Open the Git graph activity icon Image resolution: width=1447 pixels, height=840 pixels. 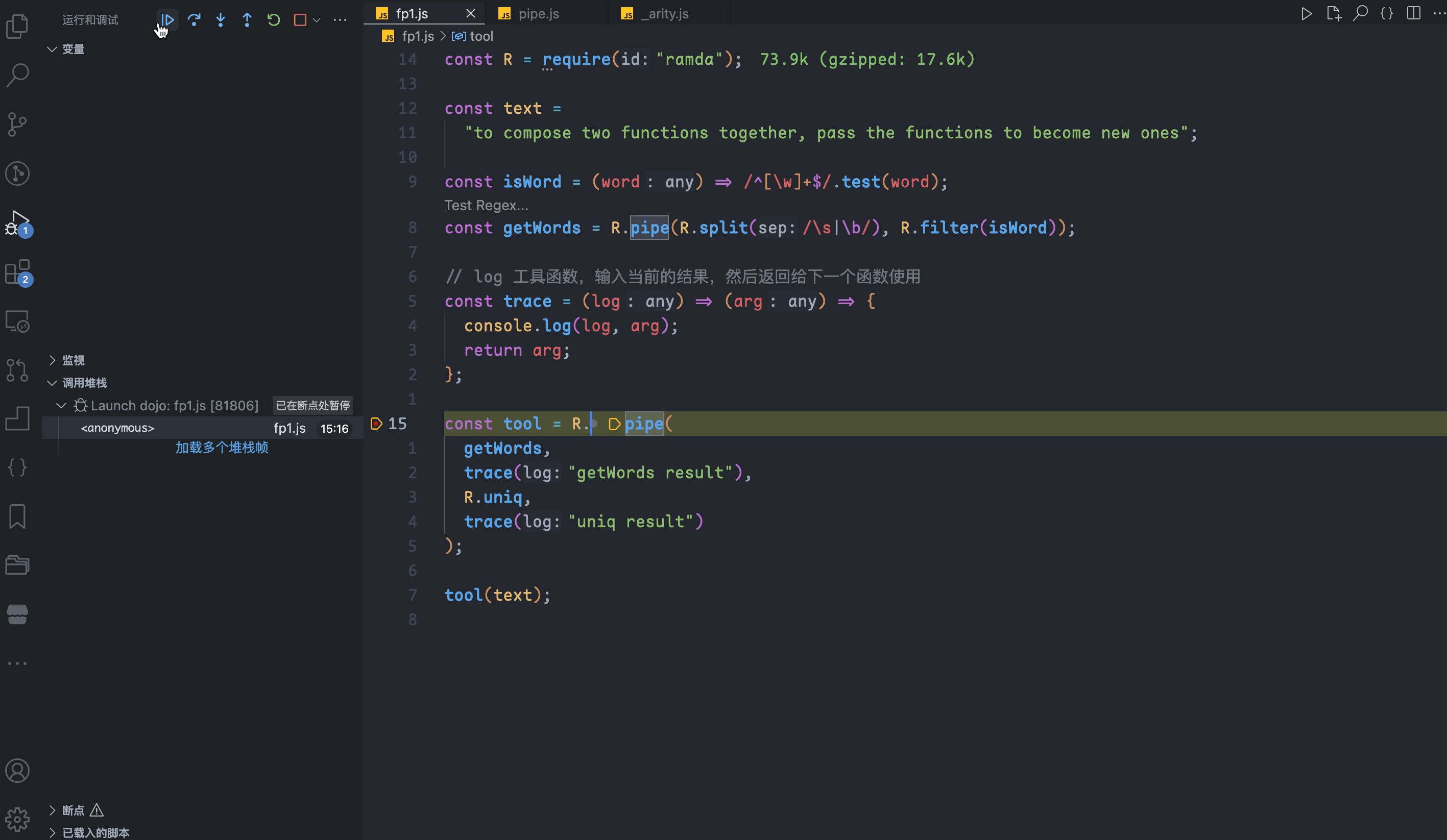[x=17, y=174]
